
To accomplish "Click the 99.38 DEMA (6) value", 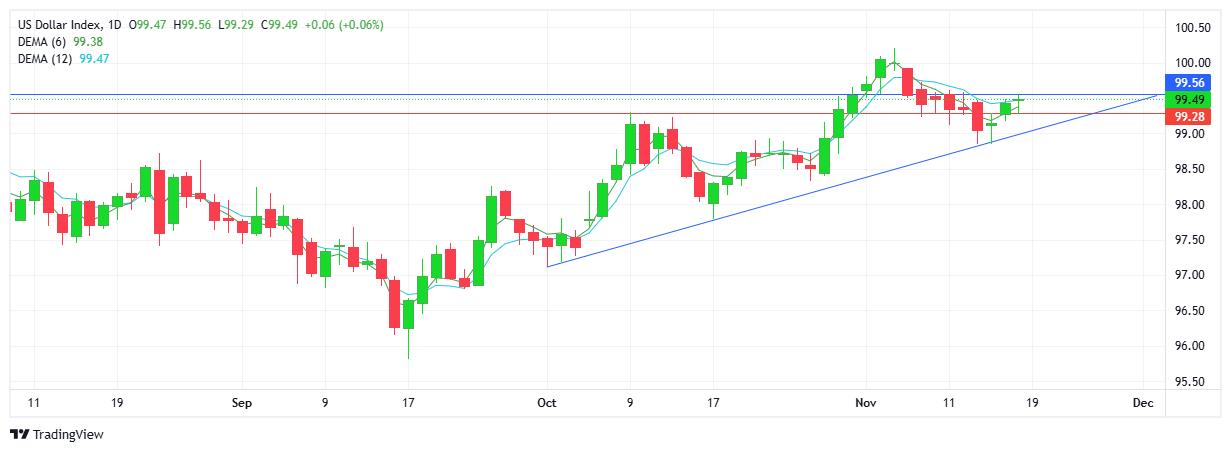I will coord(89,42).
